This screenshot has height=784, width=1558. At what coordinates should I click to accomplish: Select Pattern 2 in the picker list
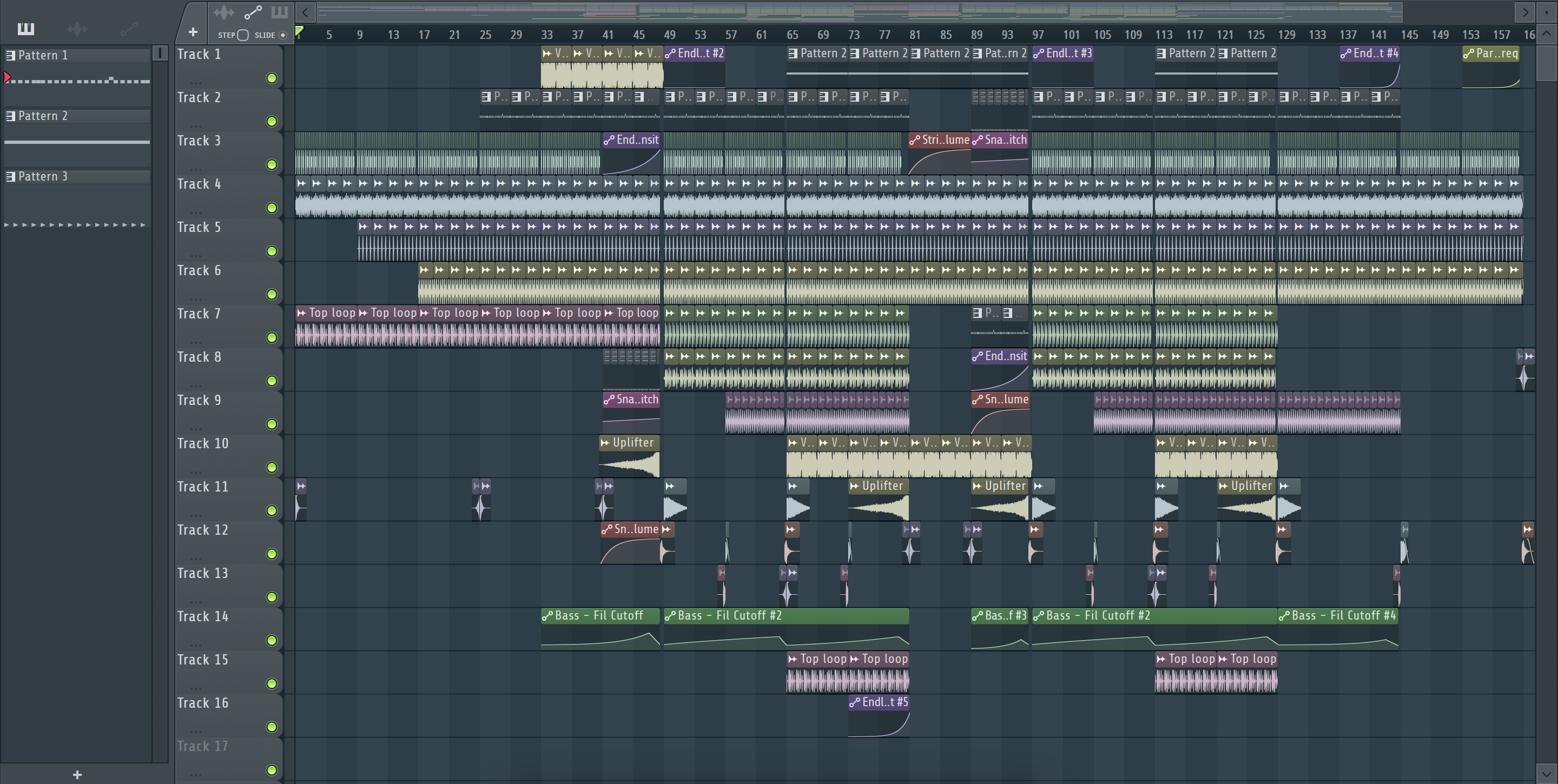tap(77, 116)
